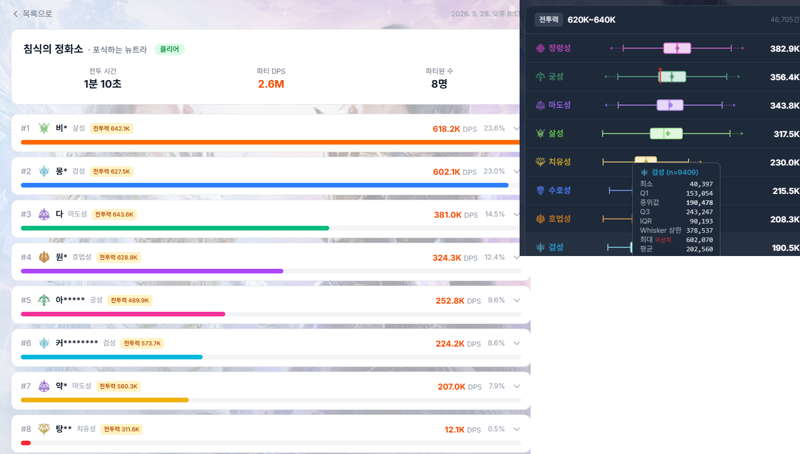The width and height of the screenshot is (800, 454).
Task: Click the green DPS bar of rank #3
Action: [175, 228]
